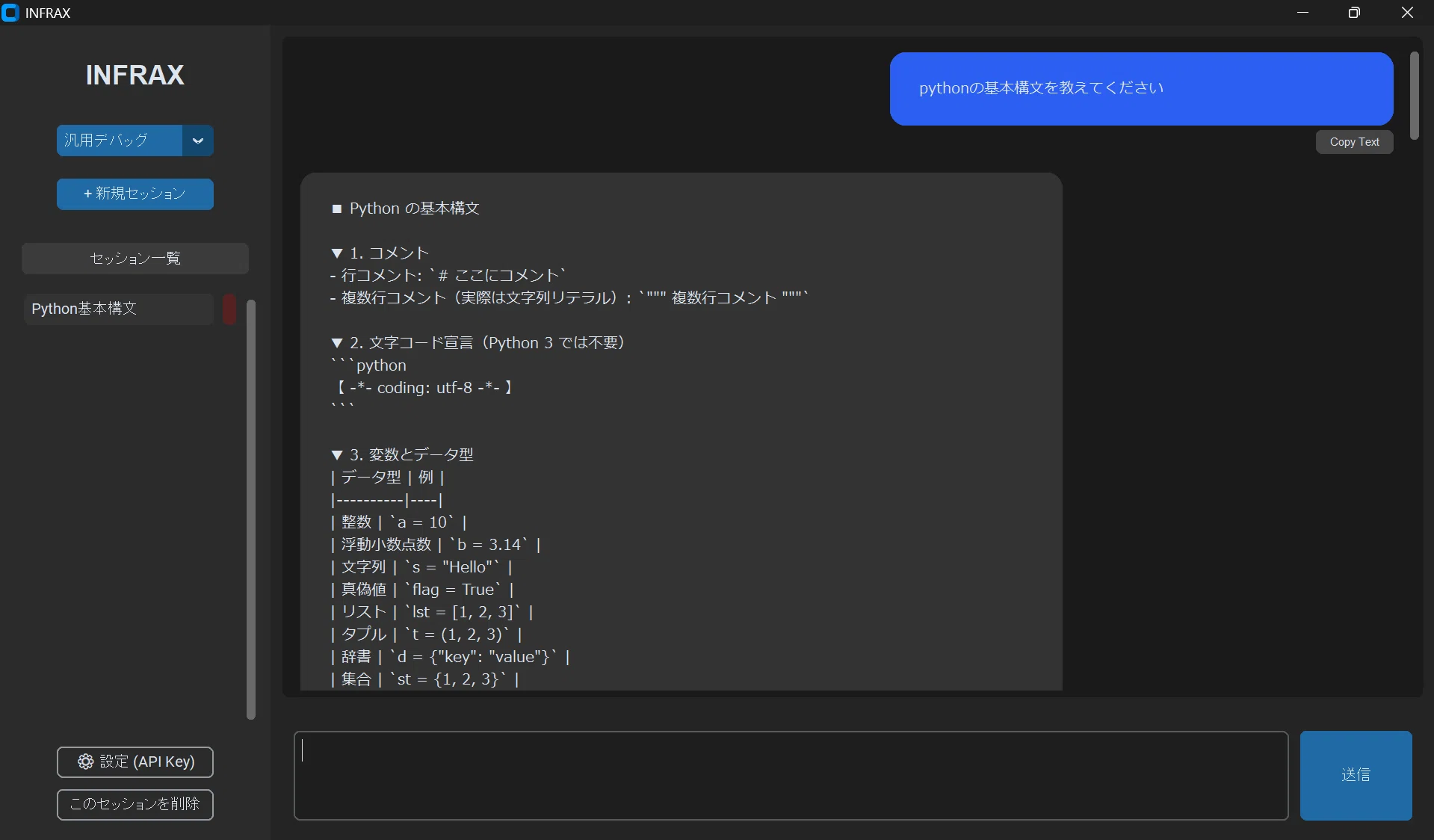Click the ▼ 2. 文字コード宣言 heading

(478, 343)
